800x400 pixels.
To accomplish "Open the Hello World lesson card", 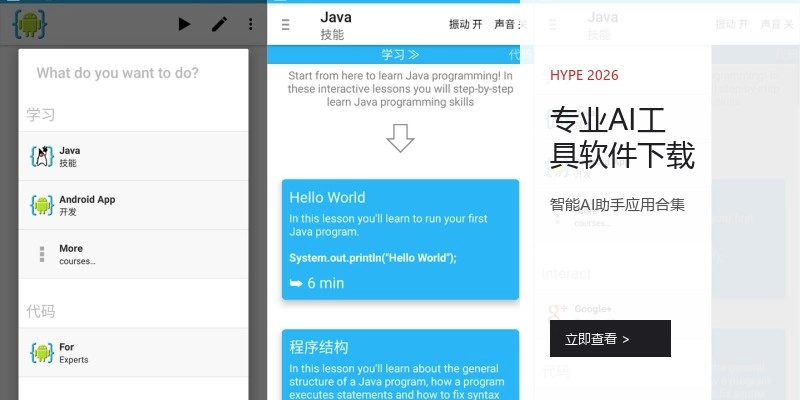I will (x=400, y=239).
